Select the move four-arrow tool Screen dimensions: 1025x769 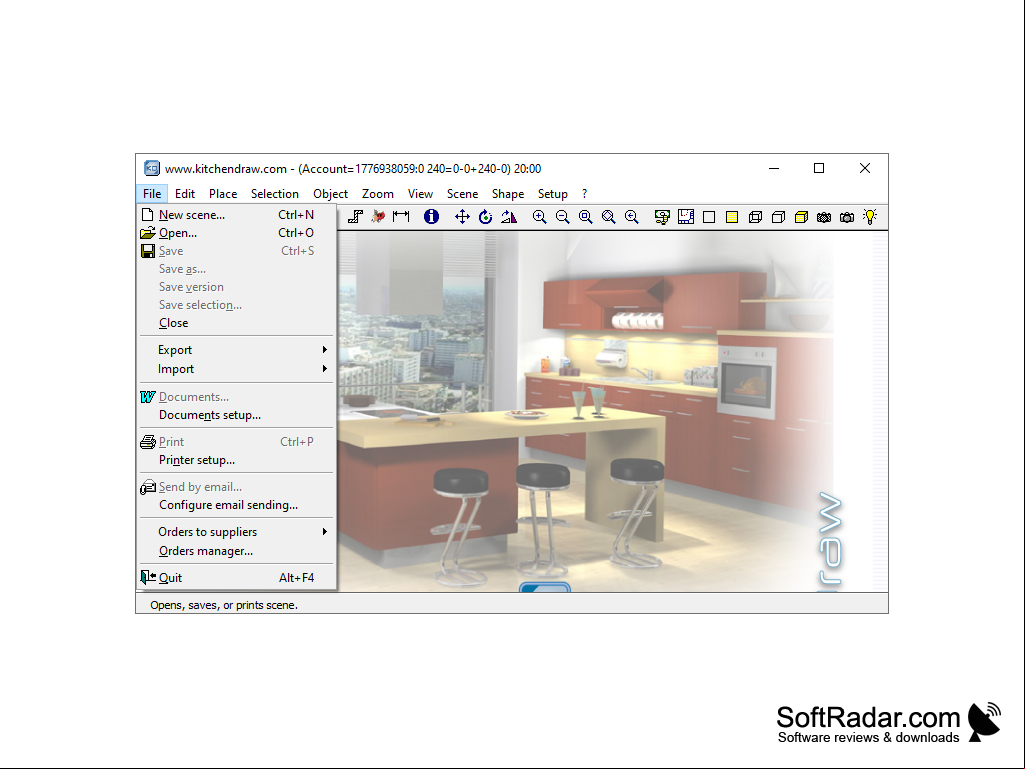(462, 217)
